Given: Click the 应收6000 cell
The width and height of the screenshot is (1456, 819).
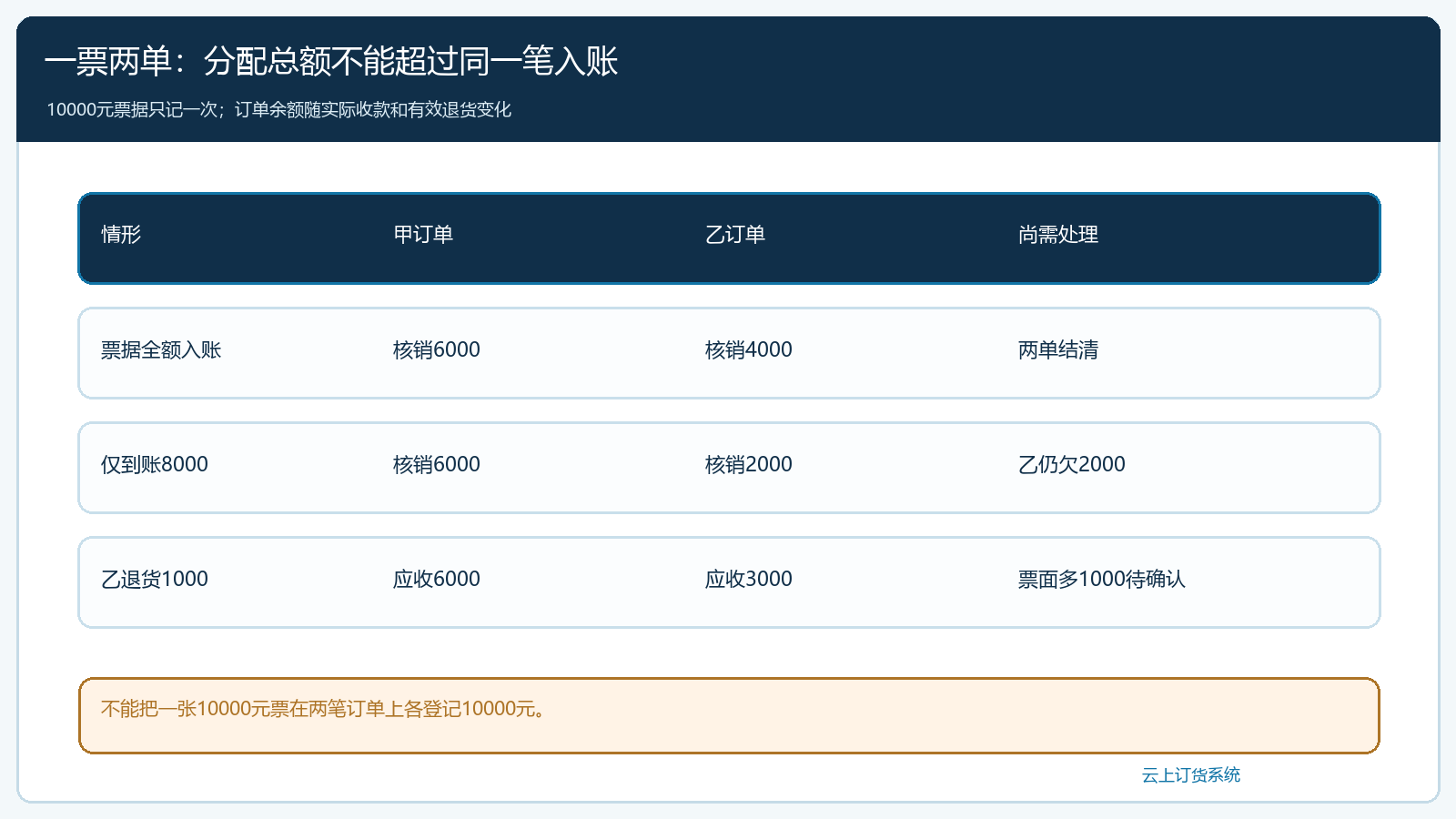Looking at the screenshot, I should (x=437, y=580).
